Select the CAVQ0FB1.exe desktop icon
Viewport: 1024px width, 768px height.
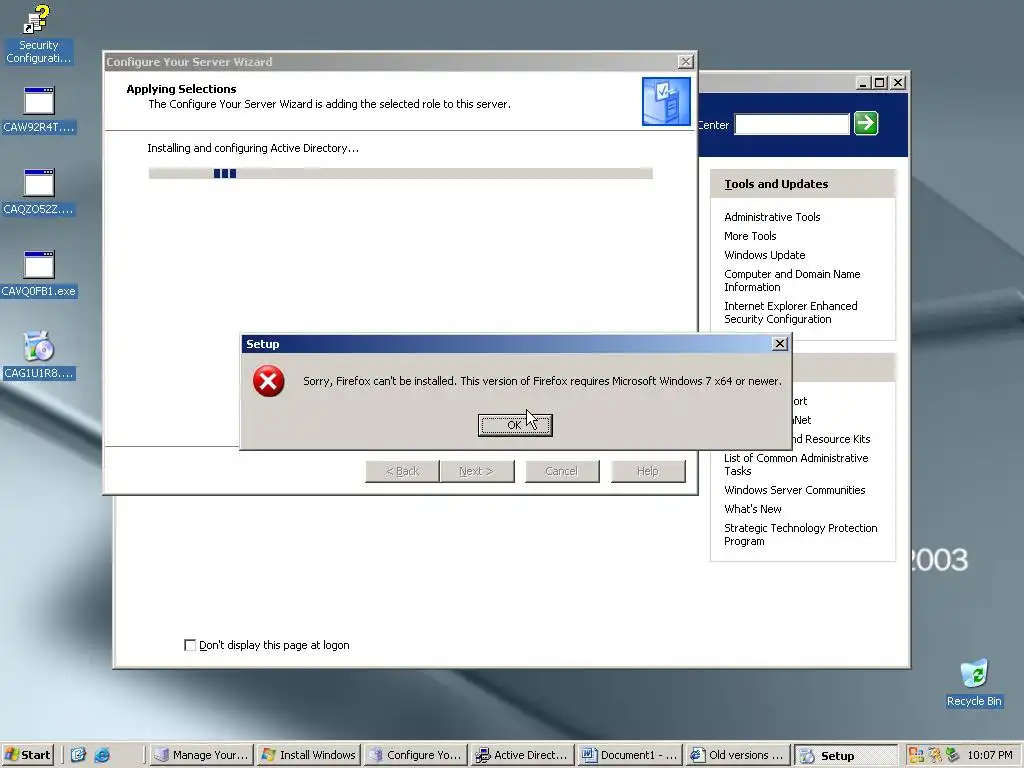(39, 274)
